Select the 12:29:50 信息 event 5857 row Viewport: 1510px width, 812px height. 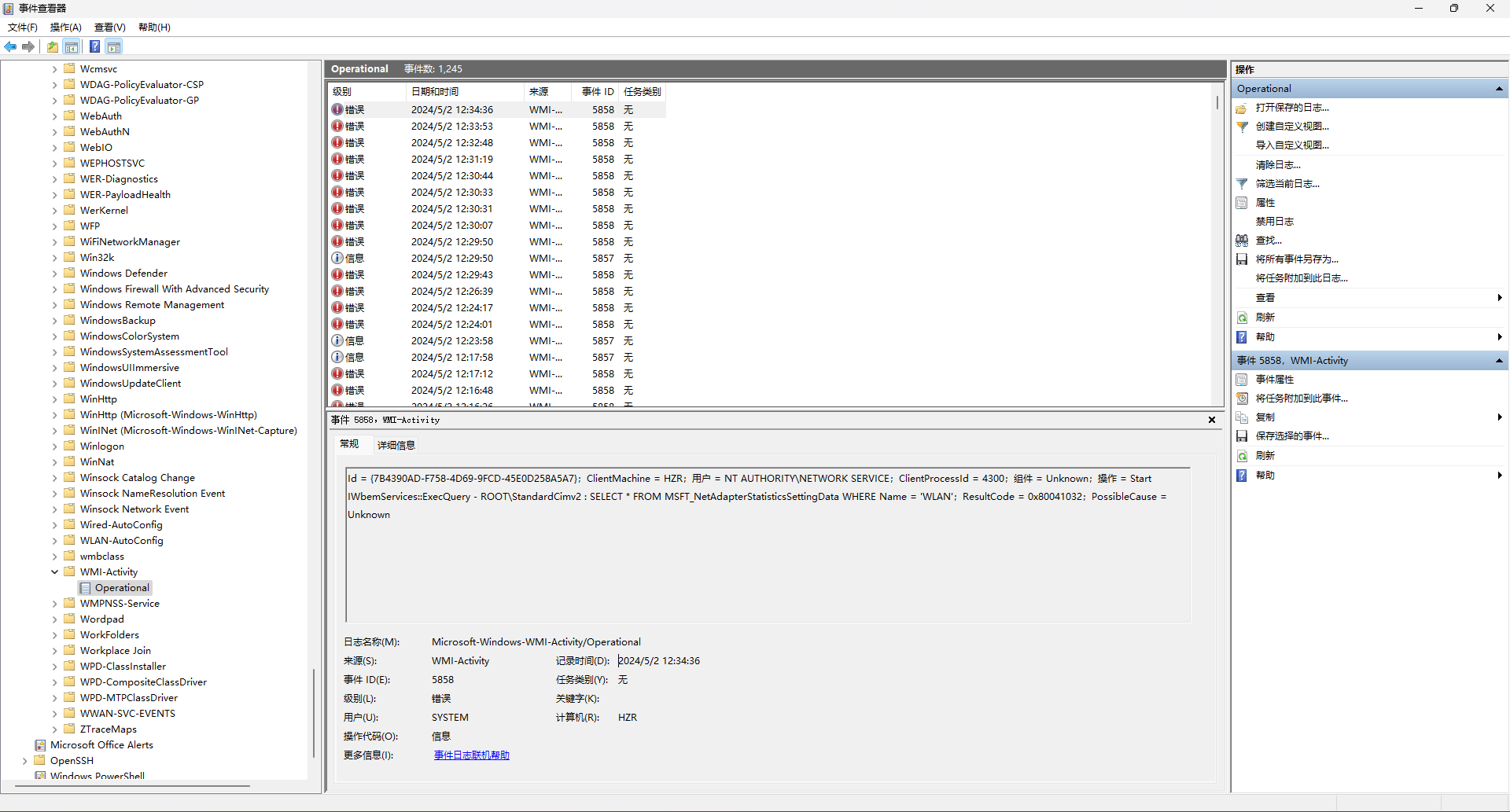pos(497,259)
